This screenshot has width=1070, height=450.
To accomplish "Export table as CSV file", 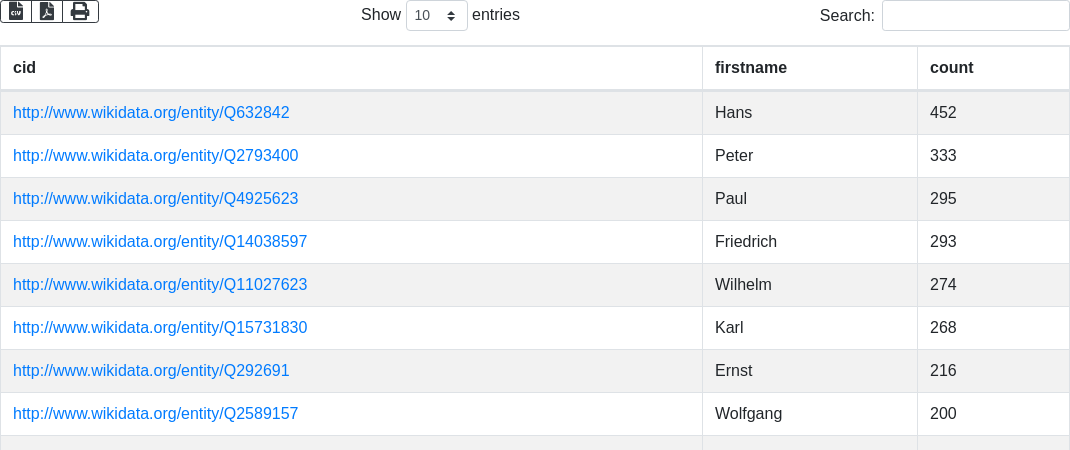I will point(16,11).
